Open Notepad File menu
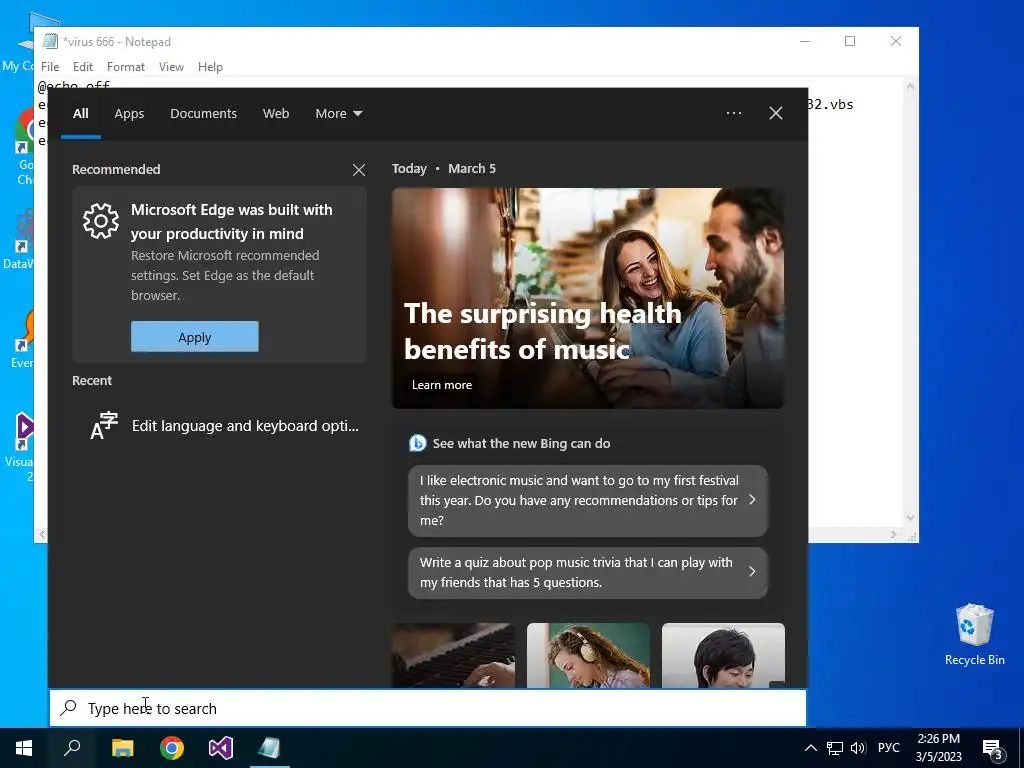Image resolution: width=1024 pixels, height=768 pixels. coord(50,67)
